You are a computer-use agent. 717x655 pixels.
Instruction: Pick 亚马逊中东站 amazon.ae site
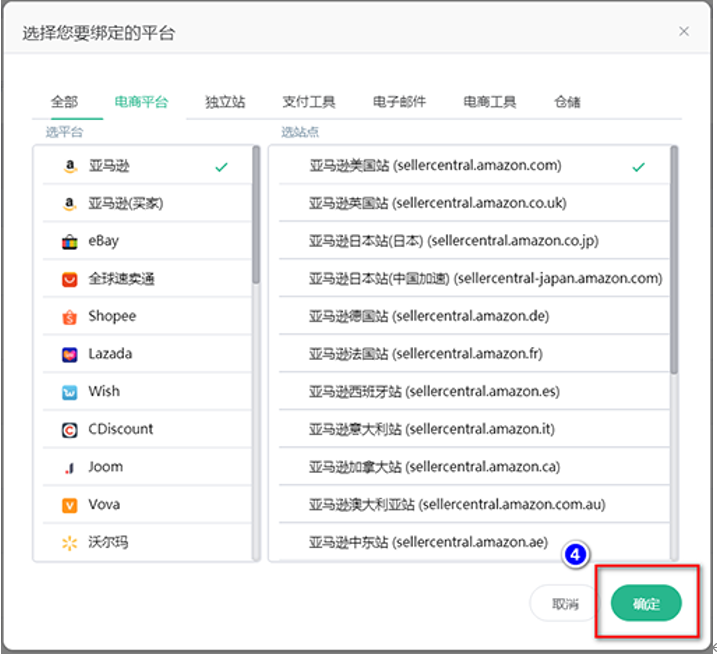pyautogui.click(x=474, y=543)
